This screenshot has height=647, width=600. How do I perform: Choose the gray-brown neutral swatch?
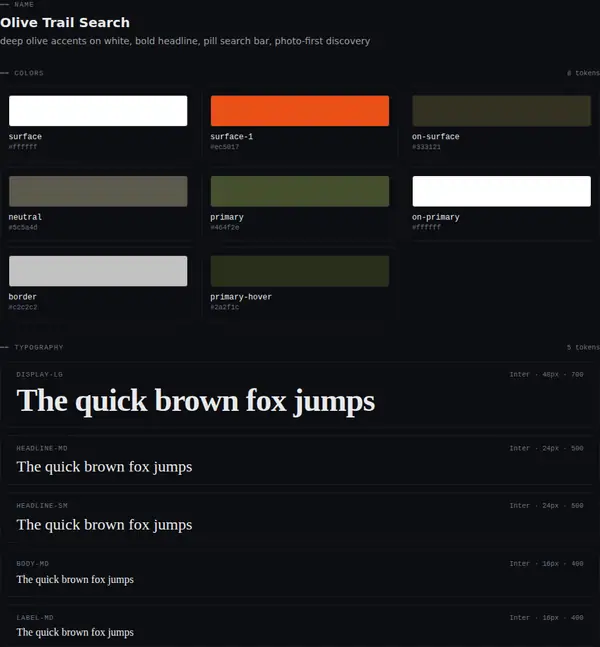click(x=98, y=191)
